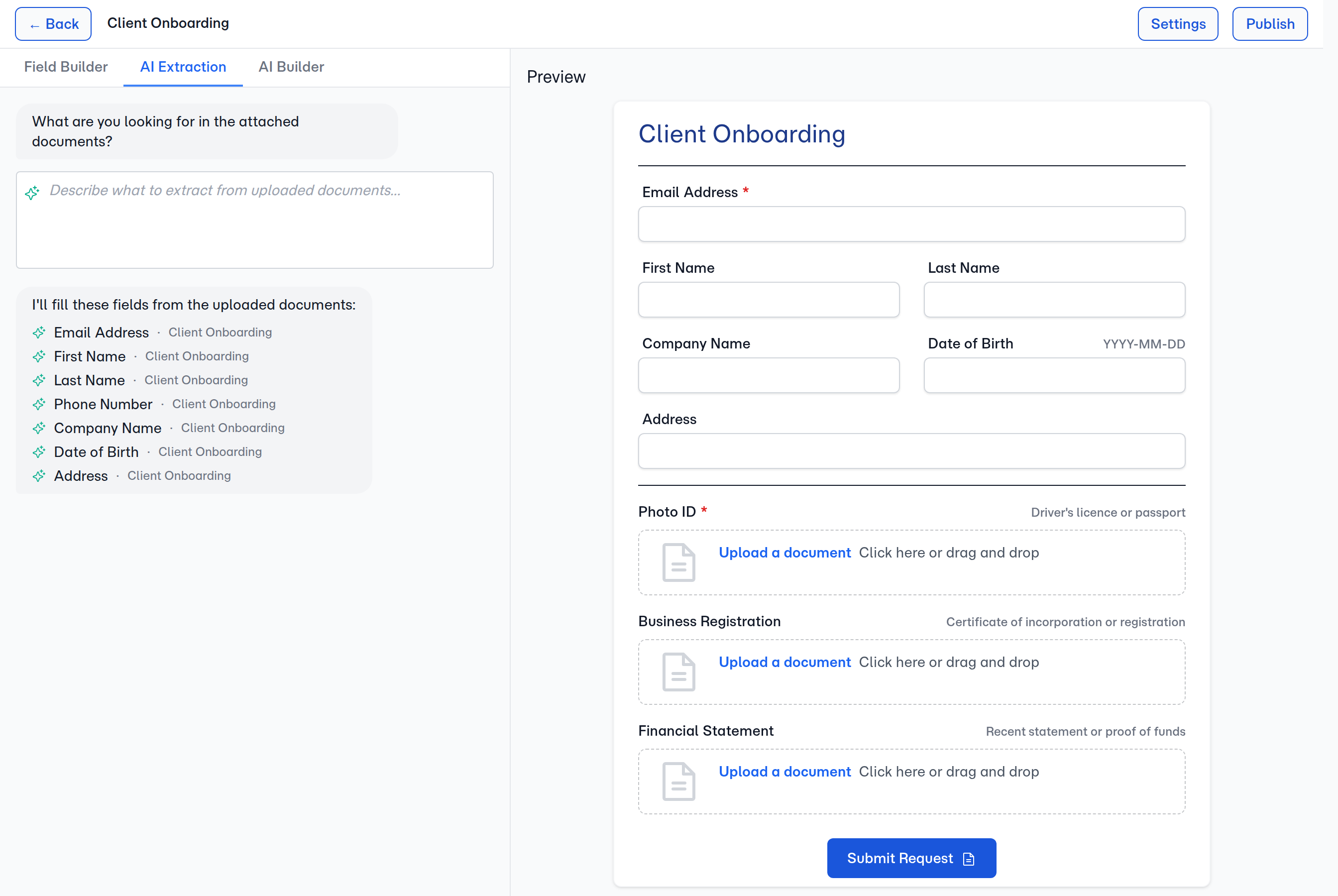Click the document icon on the Submit Request button
This screenshot has height=896, width=1338.
click(968, 859)
